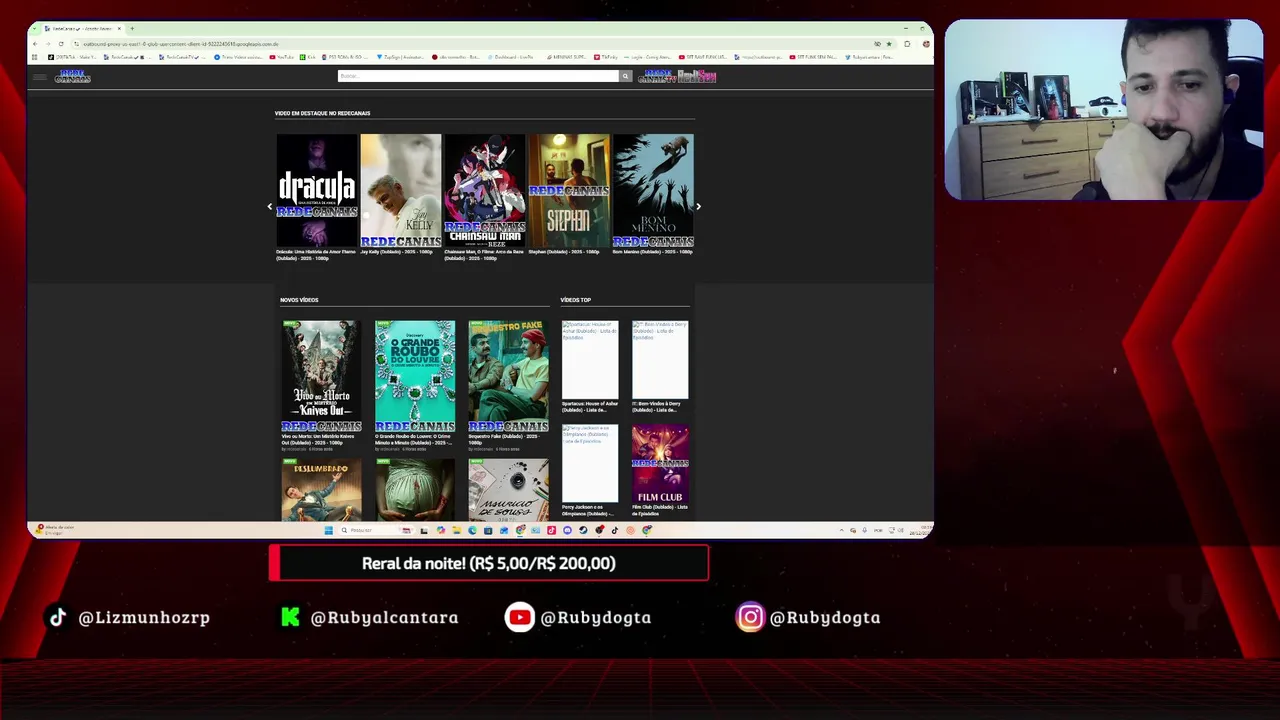Open the Mauricio de Sousa poster

tap(508, 490)
